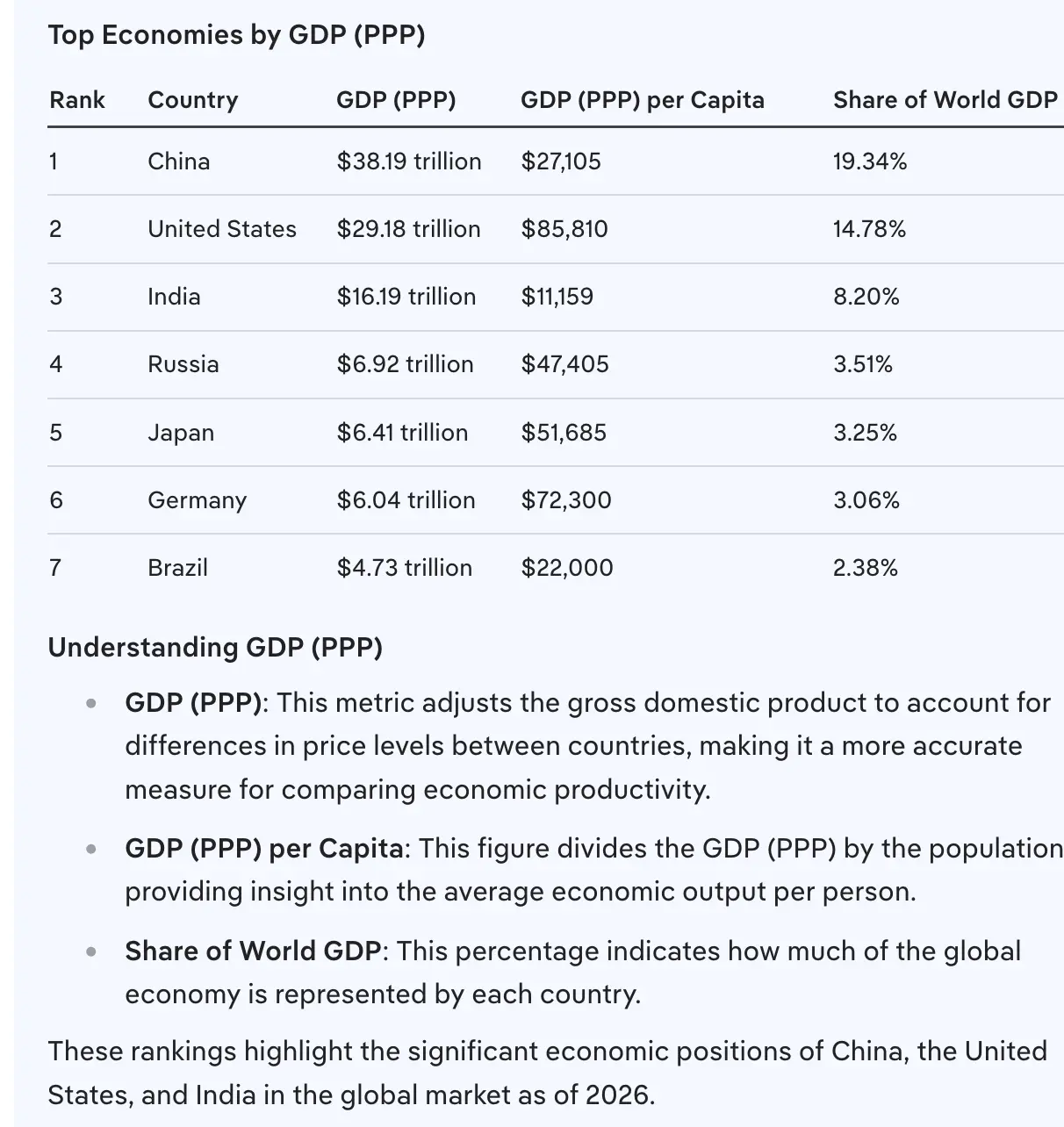
Task: Click the Brazil table cell
Action: (x=178, y=568)
